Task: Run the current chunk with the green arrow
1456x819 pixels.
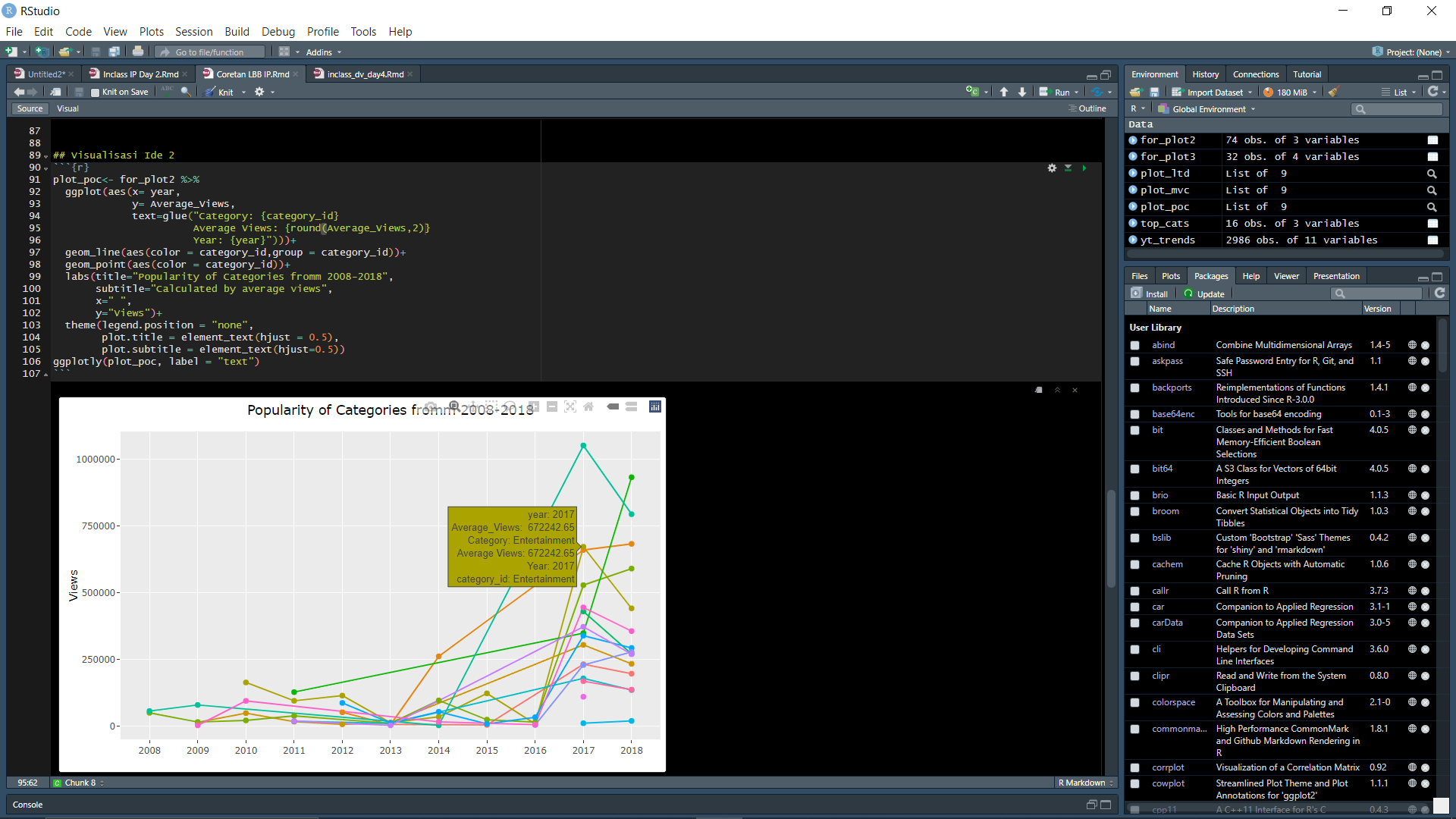Action: 1084,168
